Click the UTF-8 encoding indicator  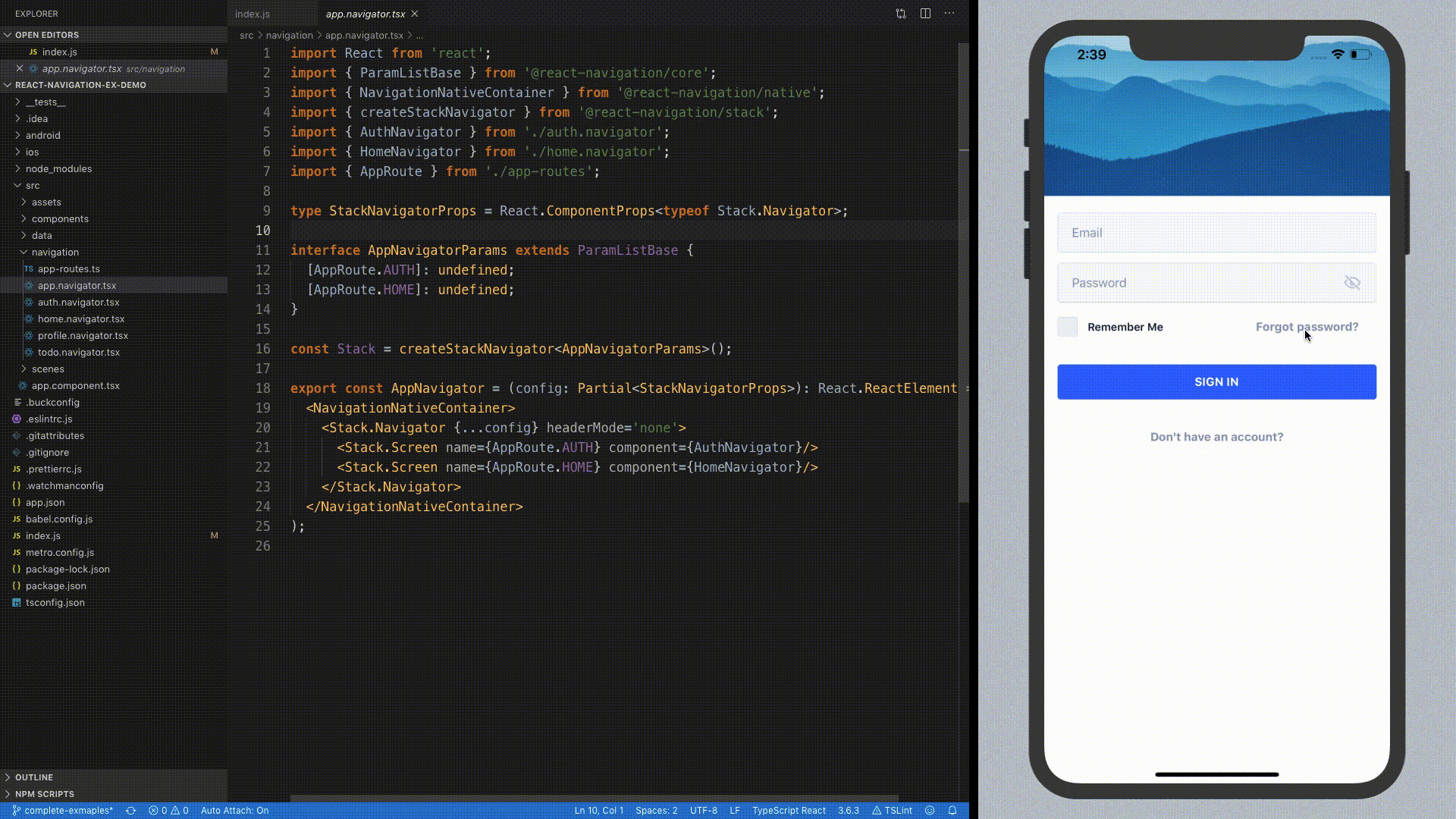tap(703, 810)
